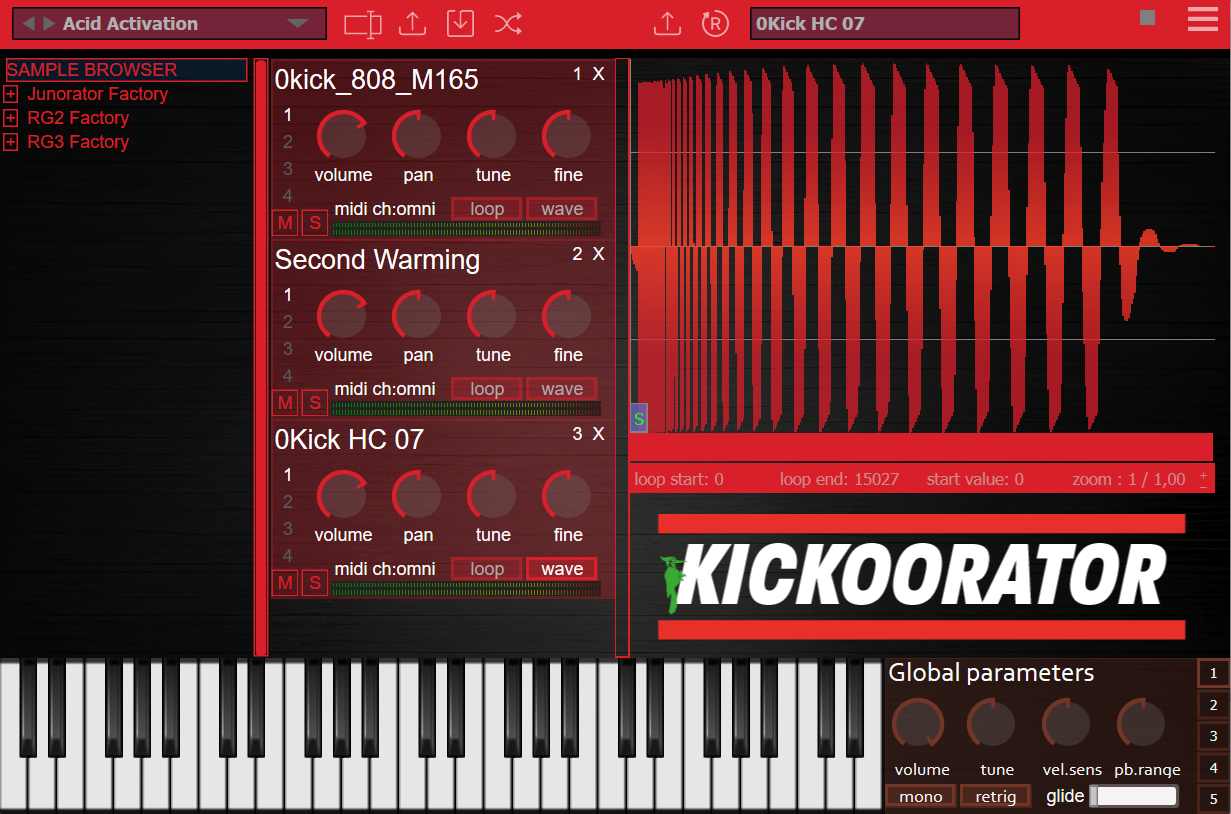Click the randomize shuffle icon
This screenshot has width=1231, height=814.
coord(509,24)
